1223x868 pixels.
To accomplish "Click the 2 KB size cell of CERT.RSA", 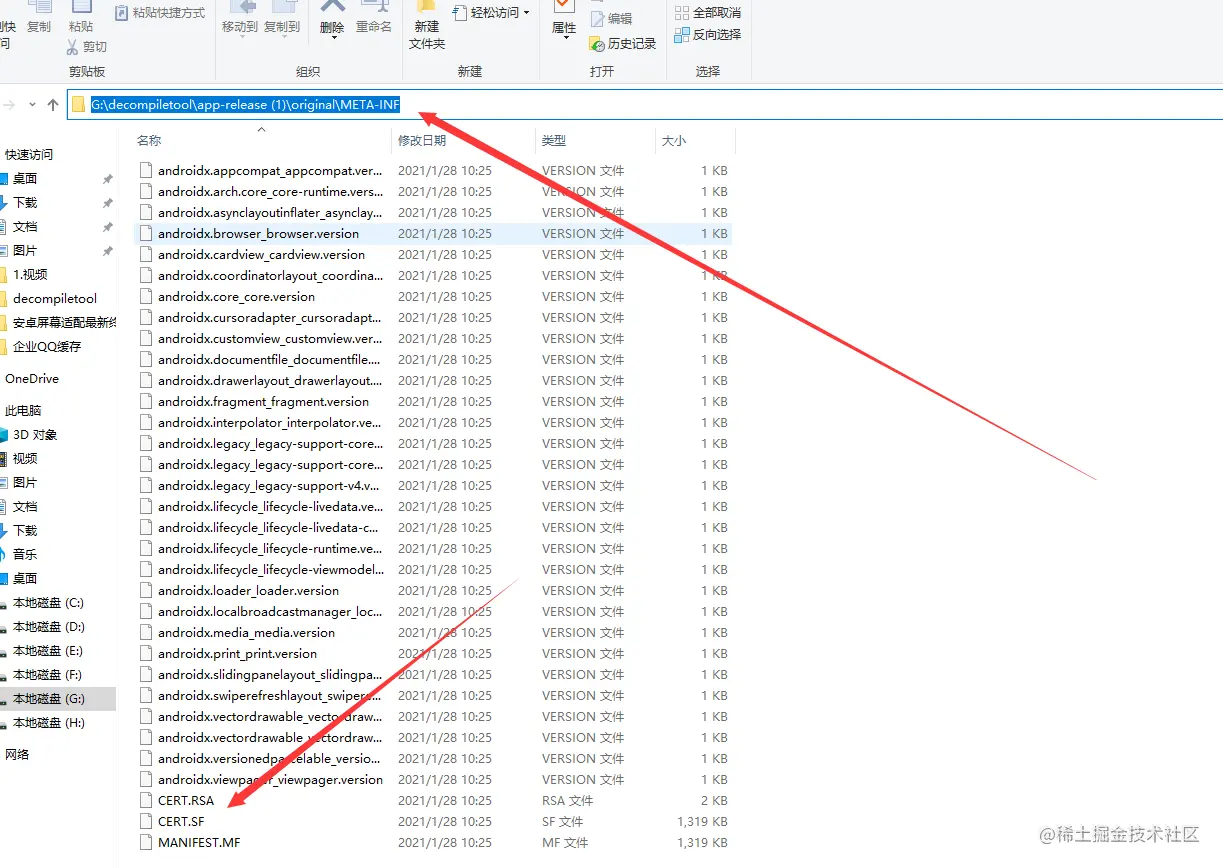I will pos(714,800).
